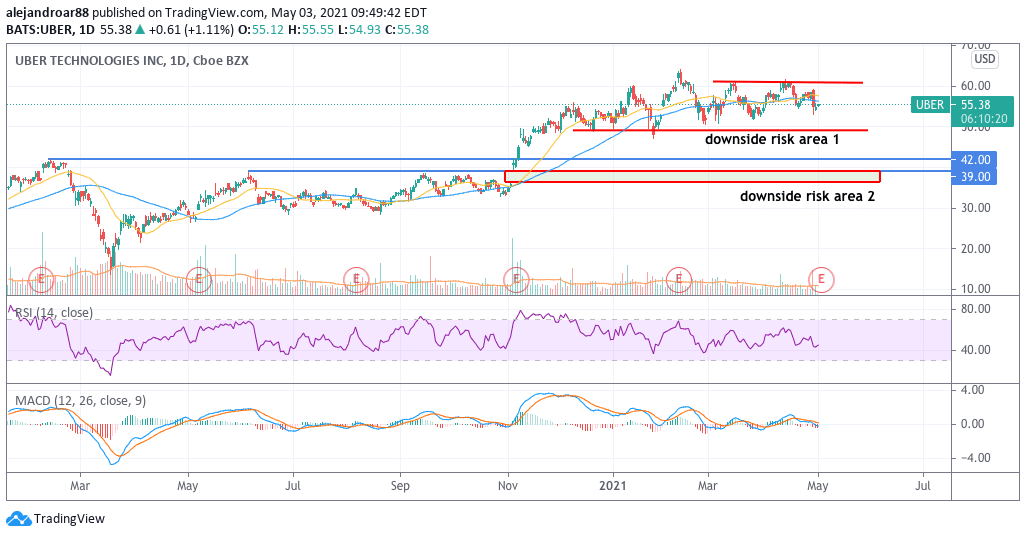This screenshot has width=1026, height=537.
Task: Select the RSI (14, close) indicator label
Action: pos(54,313)
